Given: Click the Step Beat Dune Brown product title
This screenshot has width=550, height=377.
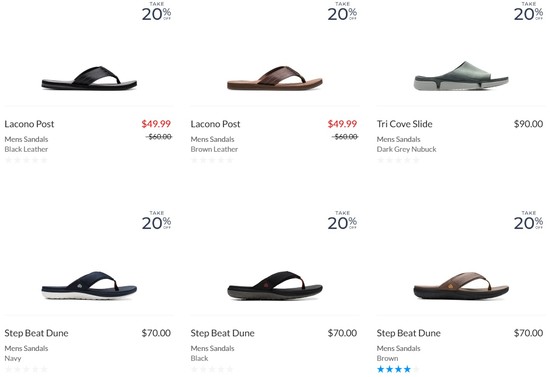Looking at the screenshot, I should [x=409, y=333].
